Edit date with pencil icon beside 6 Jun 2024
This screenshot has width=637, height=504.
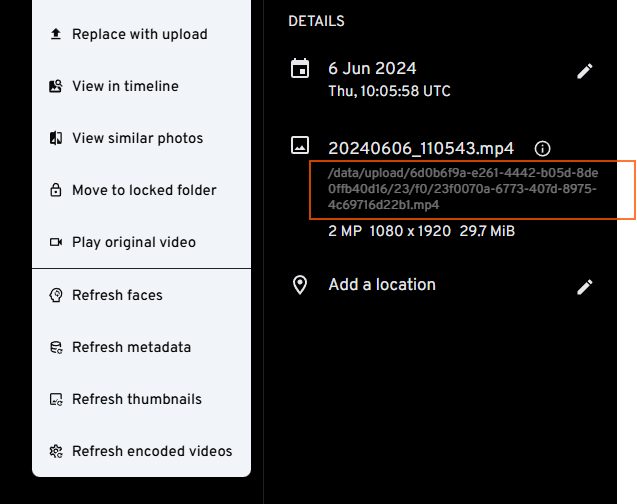pos(585,71)
